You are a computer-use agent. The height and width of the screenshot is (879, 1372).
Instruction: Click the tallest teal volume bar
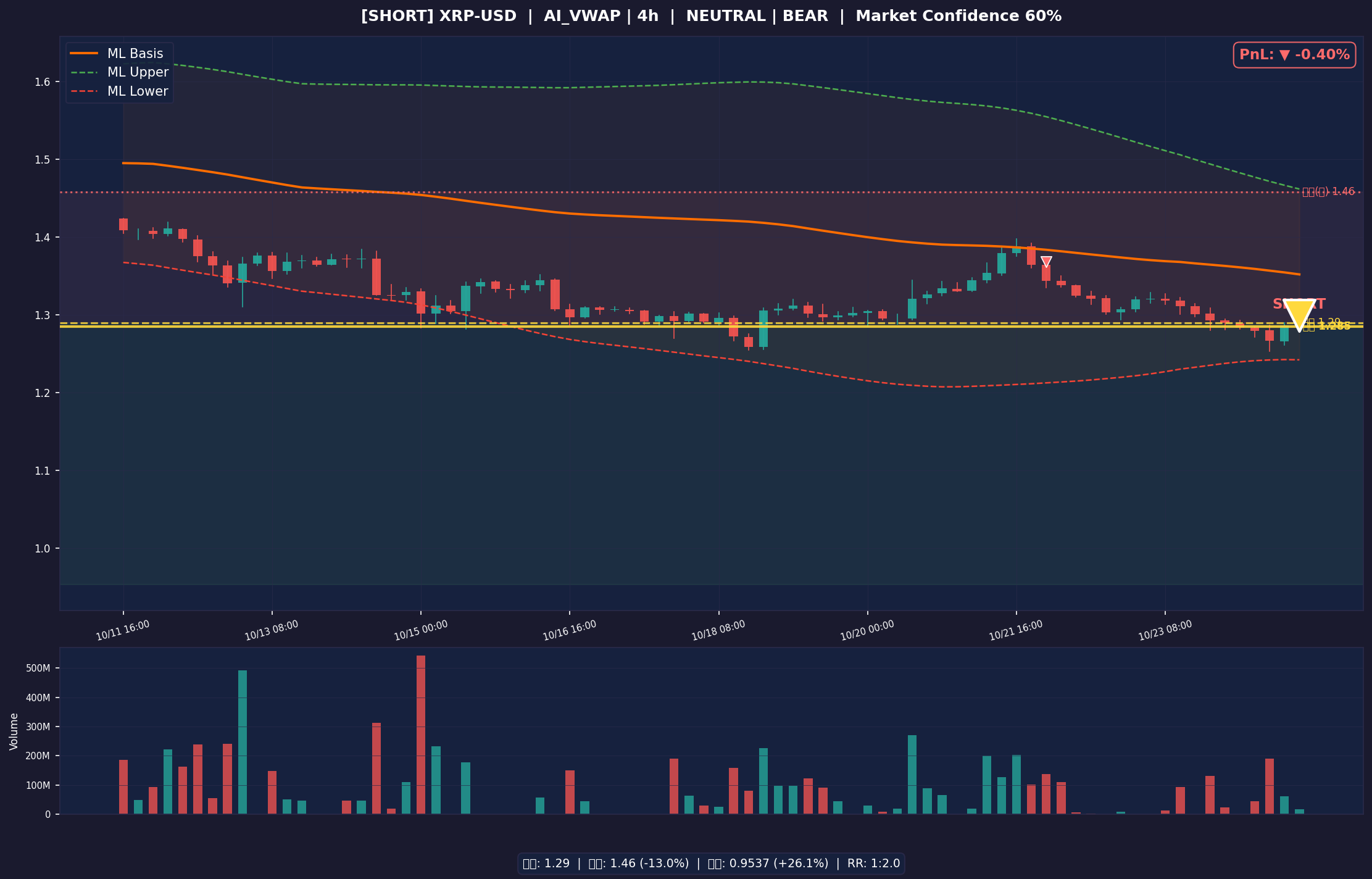pyautogui.click(x=243, y=742)
